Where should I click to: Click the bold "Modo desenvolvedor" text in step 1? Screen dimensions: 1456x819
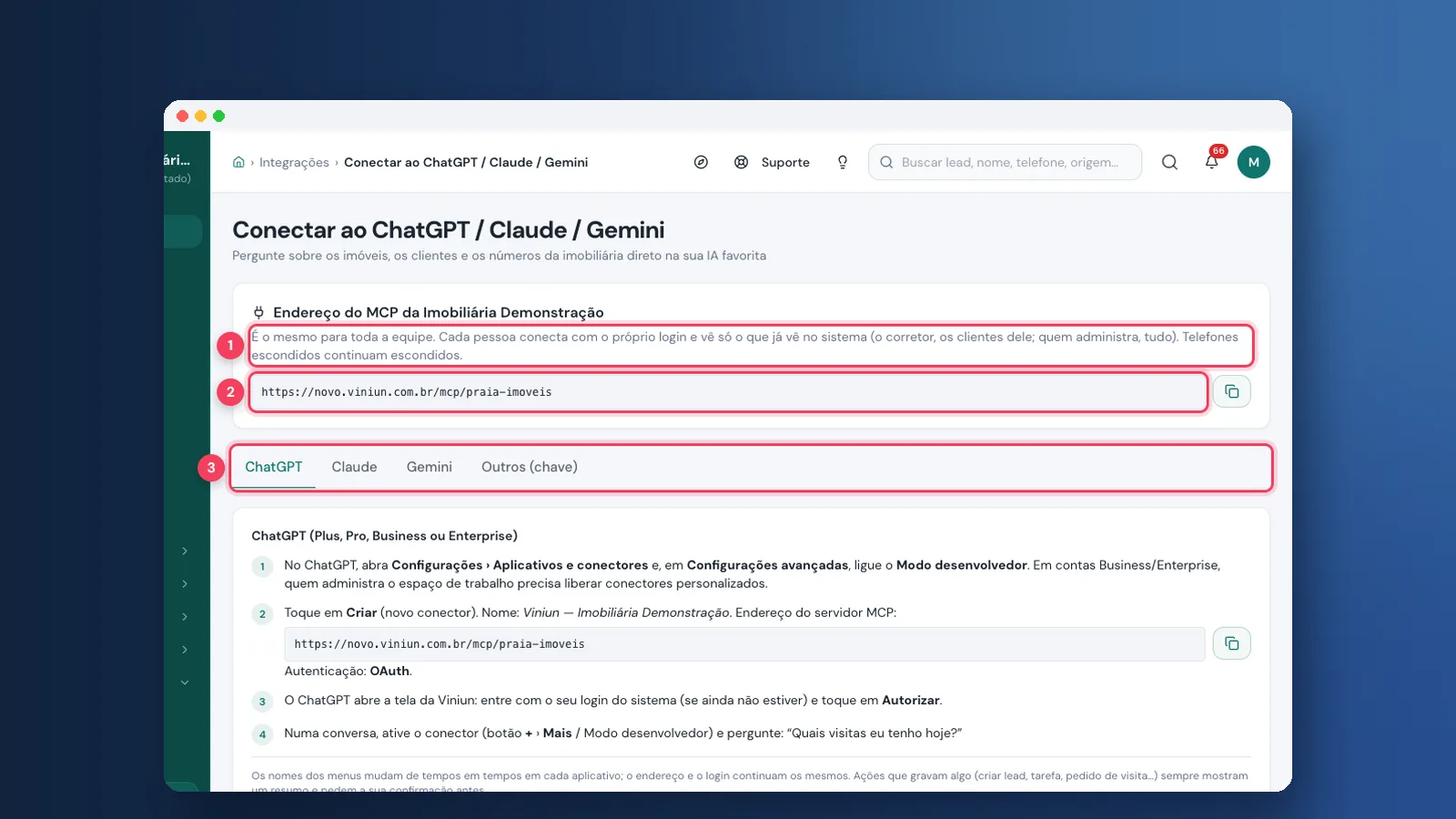click(x=962, y=565)
